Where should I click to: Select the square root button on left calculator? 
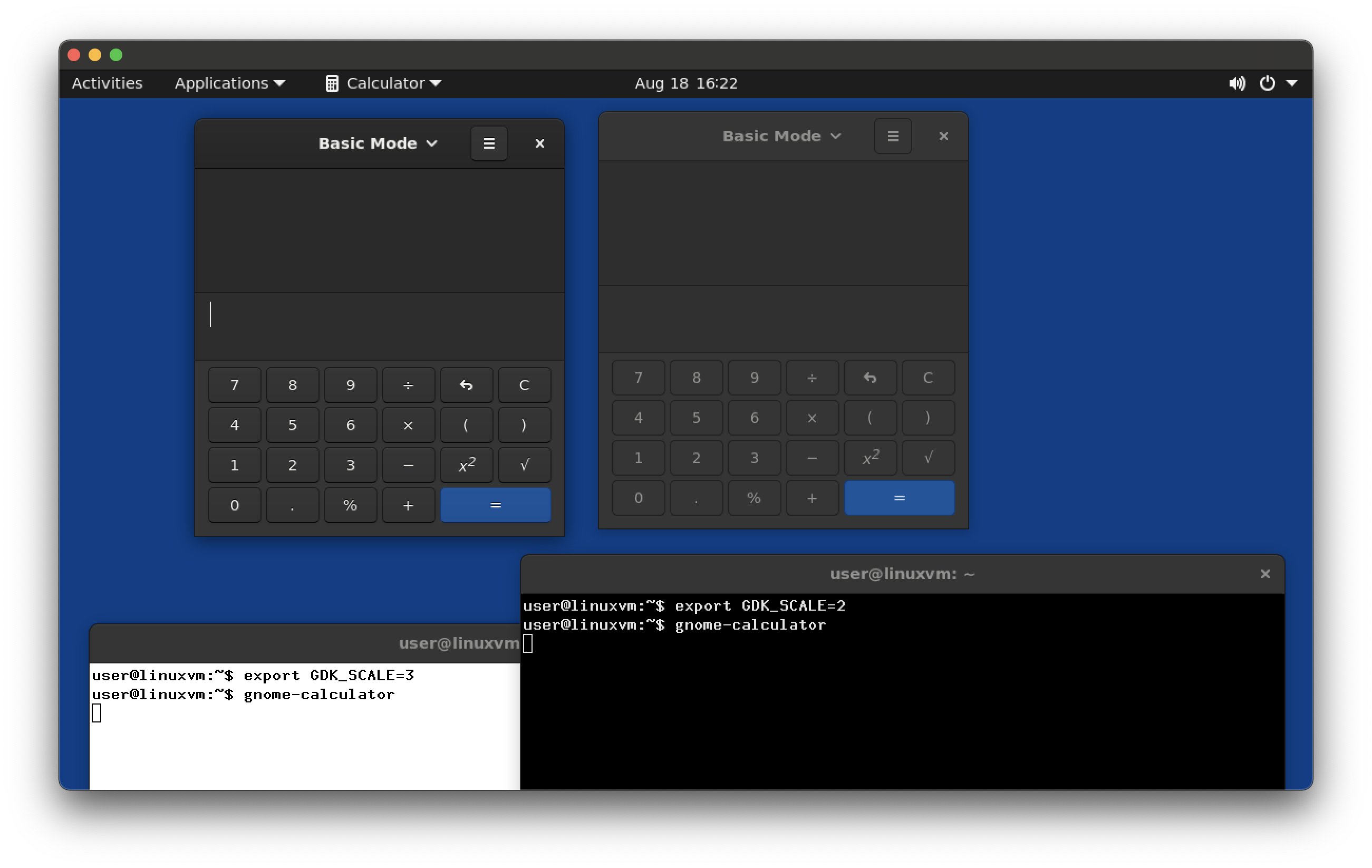tap(524, 465)
